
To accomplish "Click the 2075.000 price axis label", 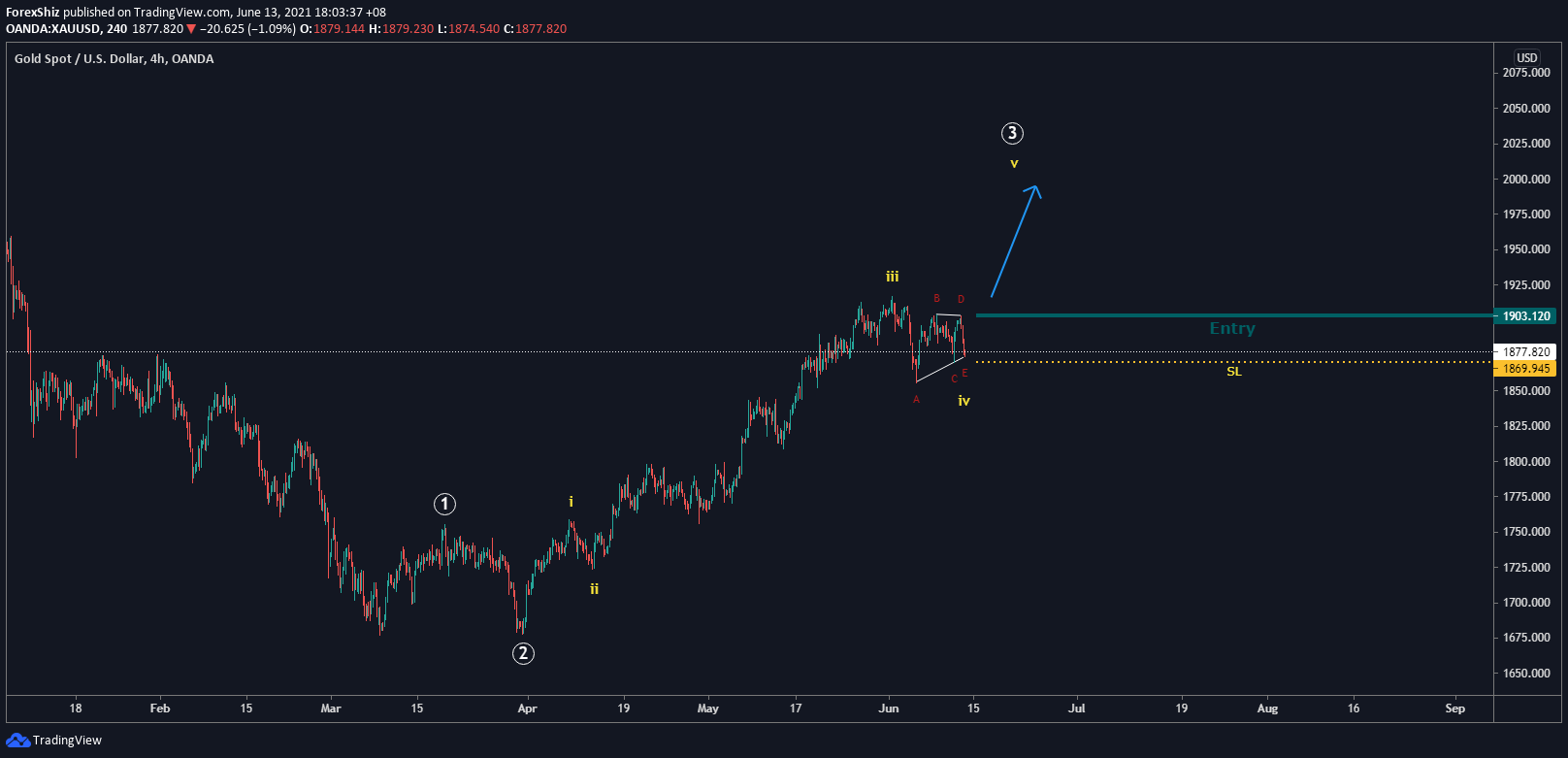I will 1526,74.
